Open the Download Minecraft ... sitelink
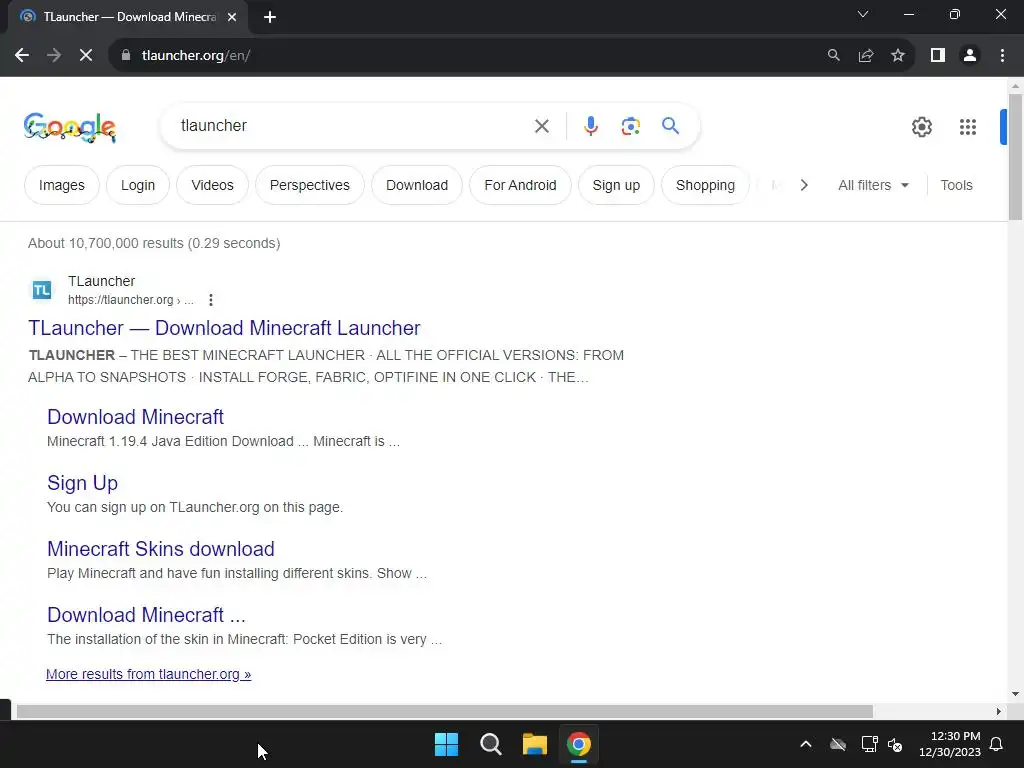 point(146,615)
